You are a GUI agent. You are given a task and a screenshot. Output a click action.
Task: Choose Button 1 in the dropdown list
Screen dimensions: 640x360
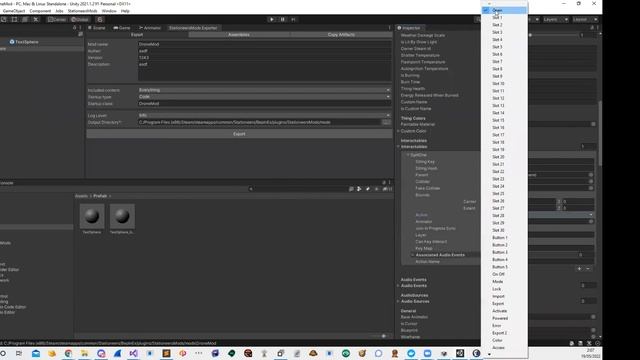504,238
